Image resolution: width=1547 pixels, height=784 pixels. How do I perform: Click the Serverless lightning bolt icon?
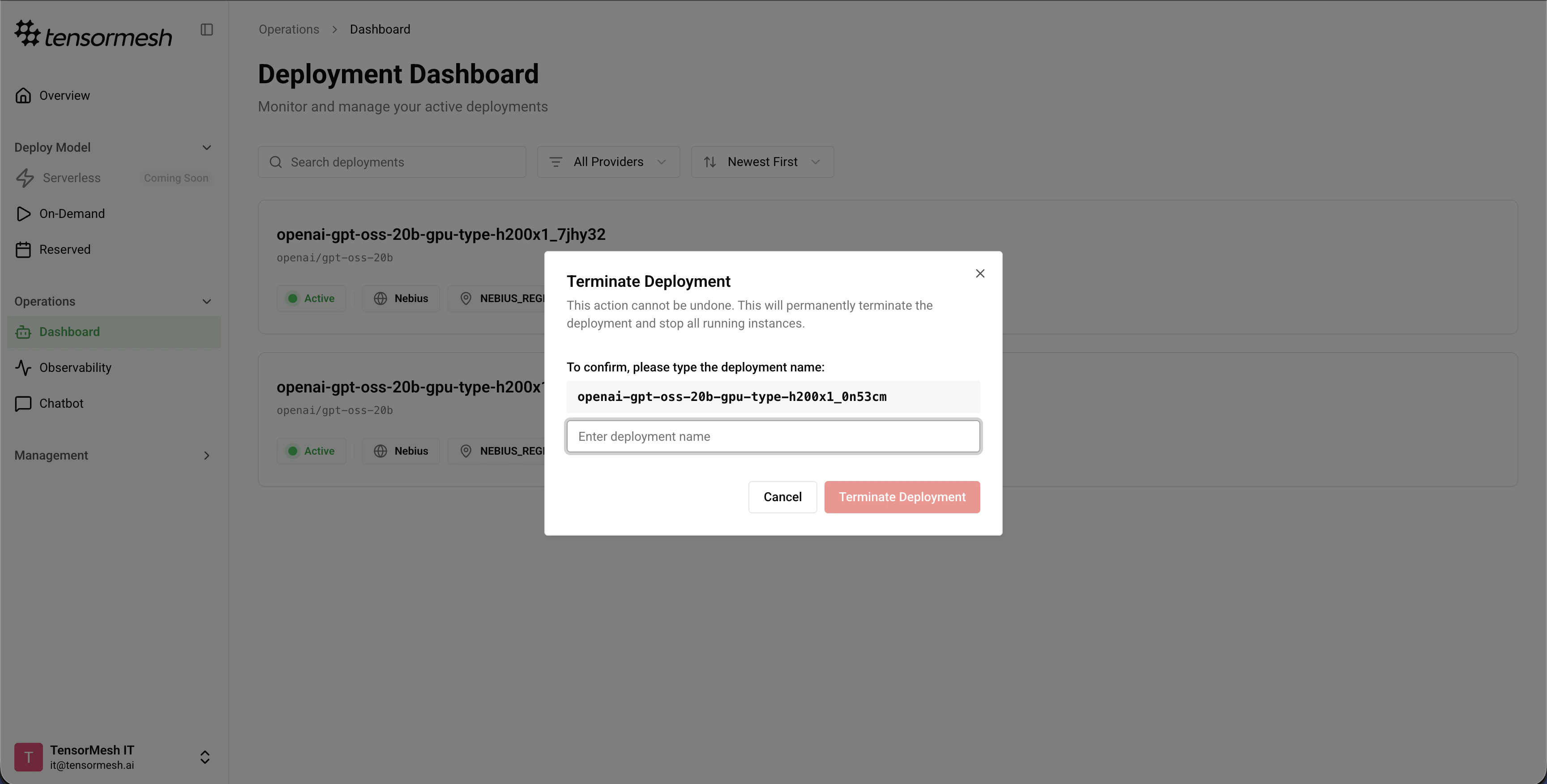[25, 178]
